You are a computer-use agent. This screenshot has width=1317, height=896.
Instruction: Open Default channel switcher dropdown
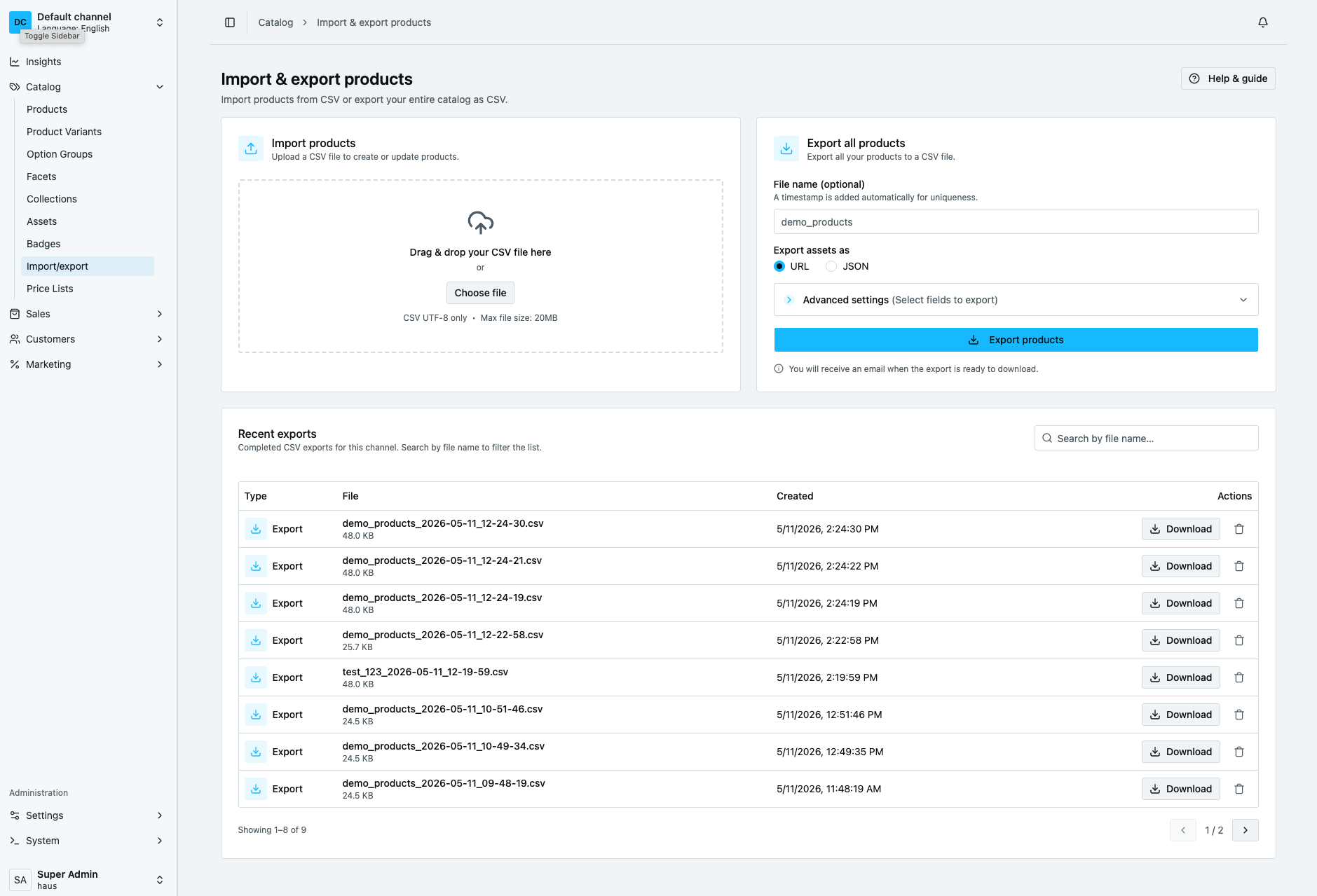click(160, 22)
